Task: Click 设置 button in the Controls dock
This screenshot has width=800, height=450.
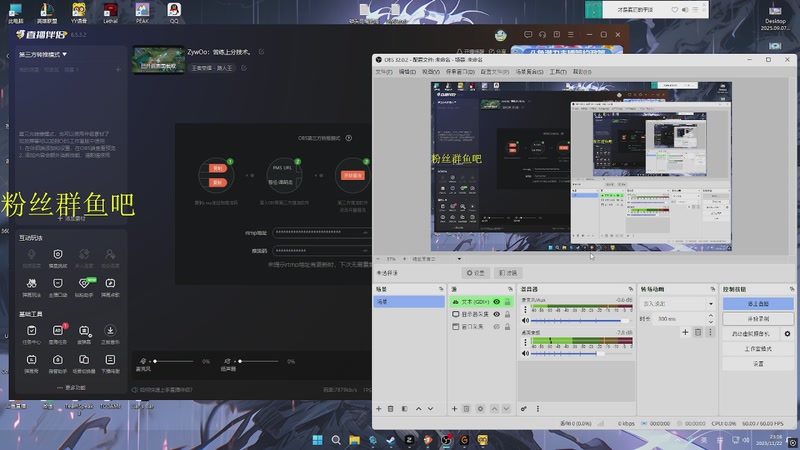Action: tap(758, 364)
